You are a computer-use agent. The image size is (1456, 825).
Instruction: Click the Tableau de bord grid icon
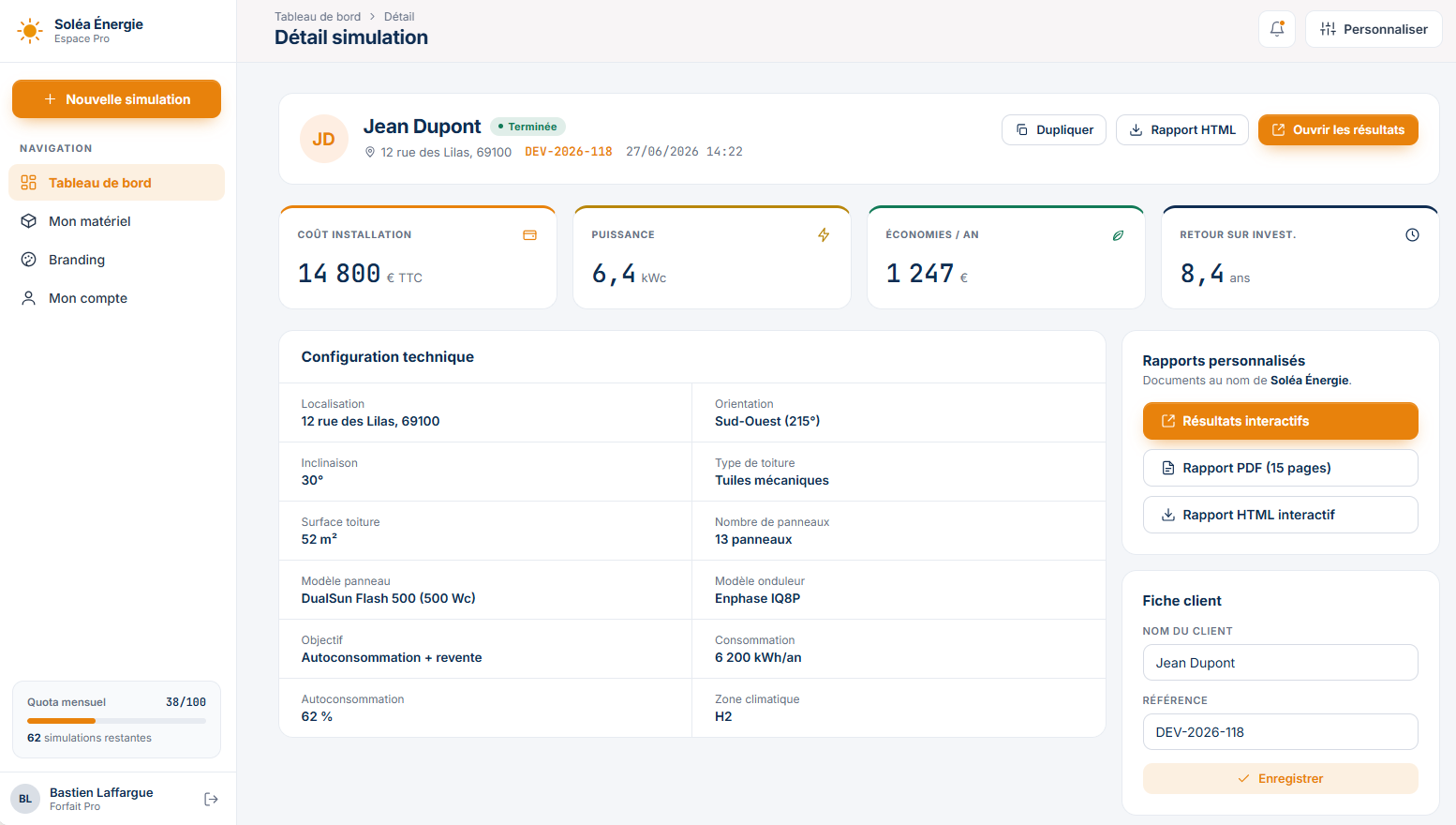[29, 183]
